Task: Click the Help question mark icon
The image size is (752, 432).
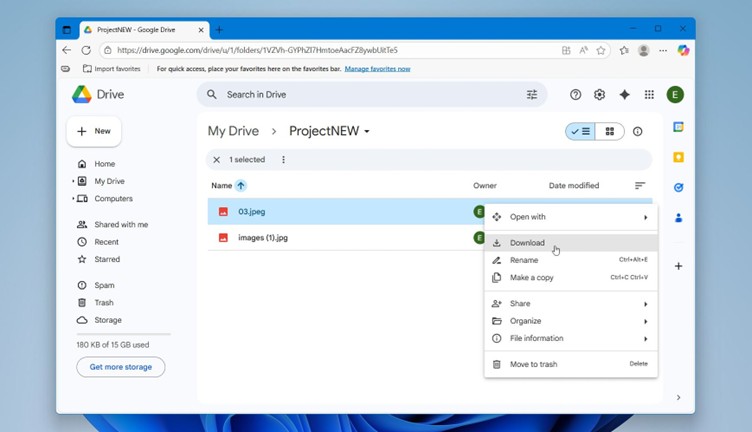Action: coord(575,95)
